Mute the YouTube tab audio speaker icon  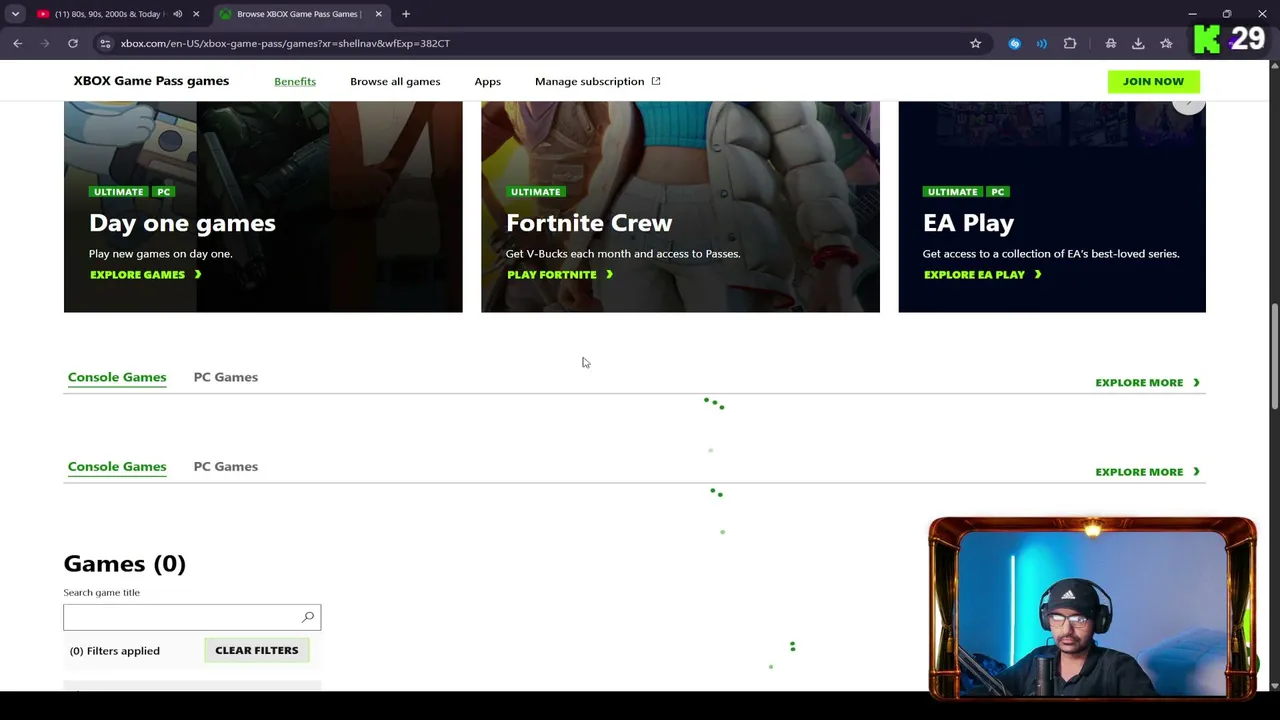[x=177, y=14]
